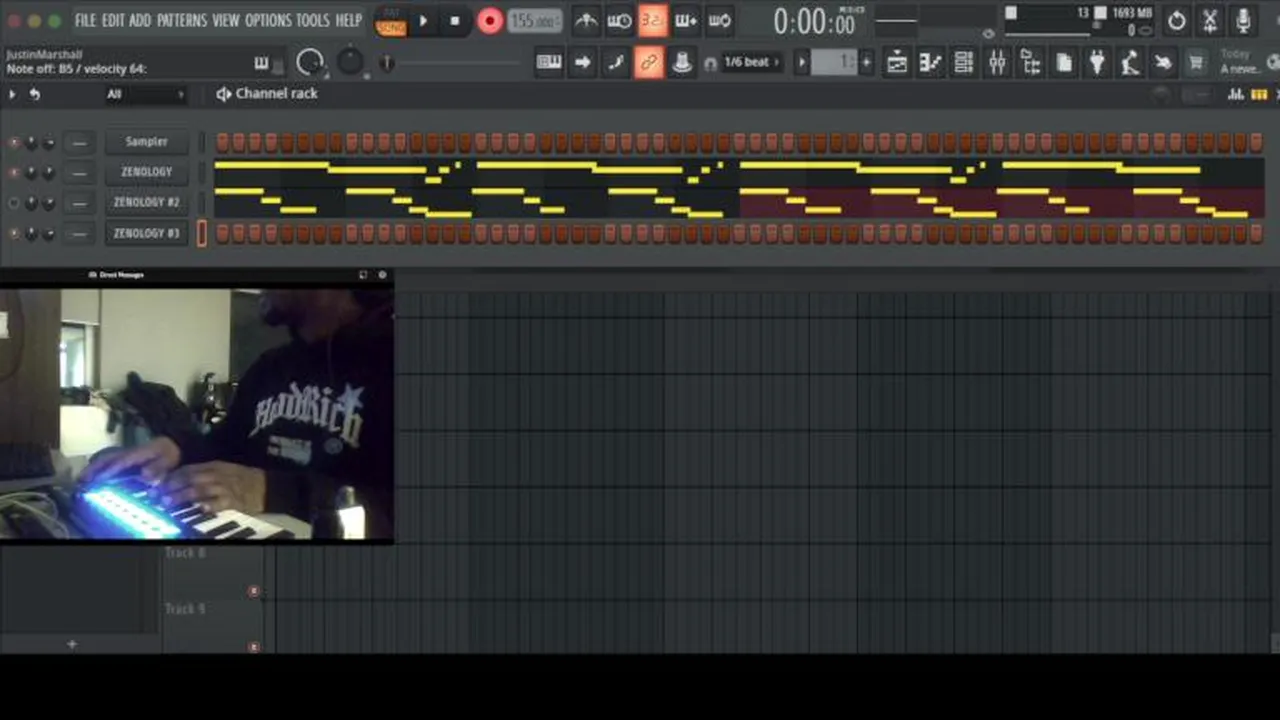This screenshot has width=1280, height=720.
Task: Select the Sampler channel button
Action: [x=147, y=142]
